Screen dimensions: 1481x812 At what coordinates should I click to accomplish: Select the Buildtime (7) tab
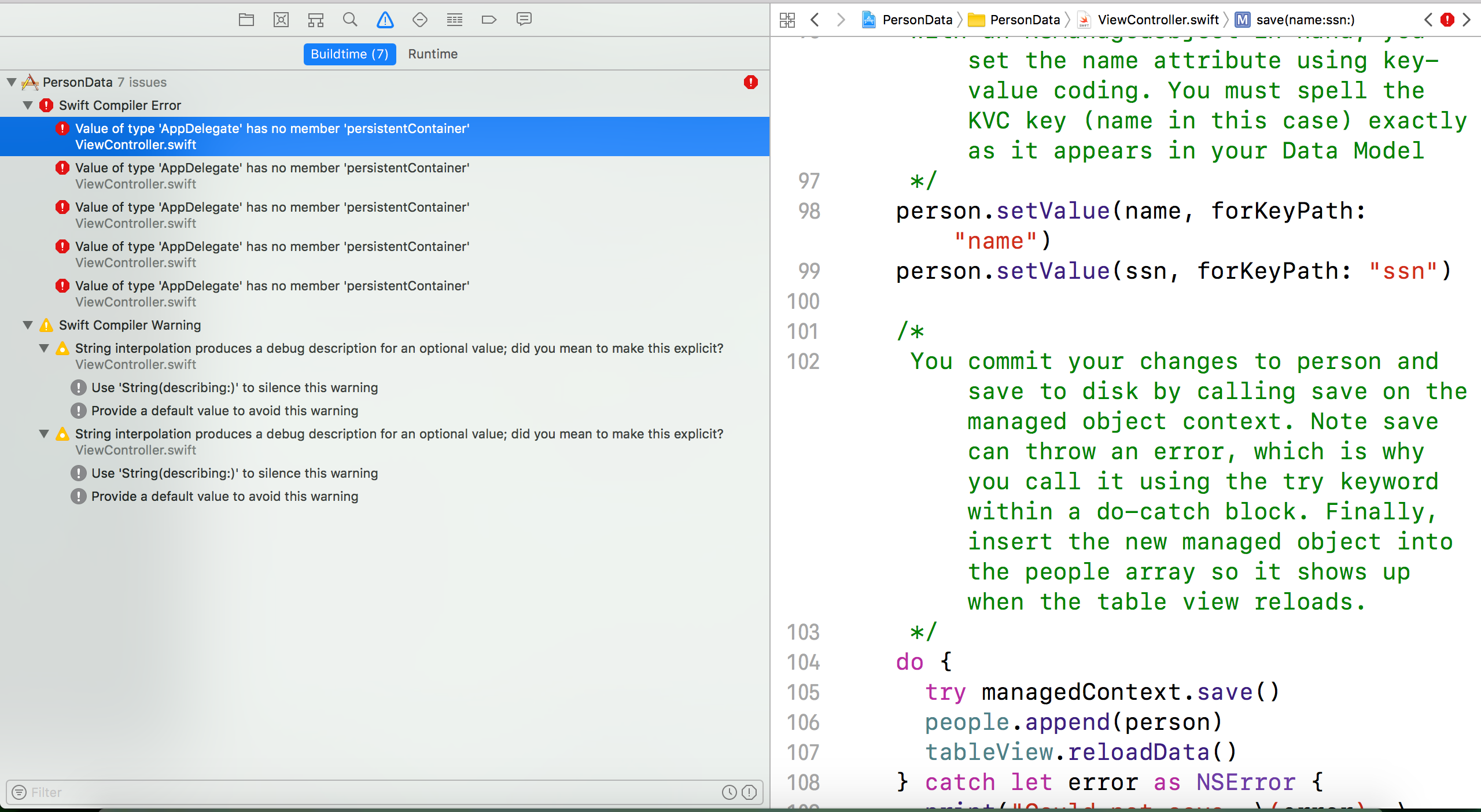(349, 54)
